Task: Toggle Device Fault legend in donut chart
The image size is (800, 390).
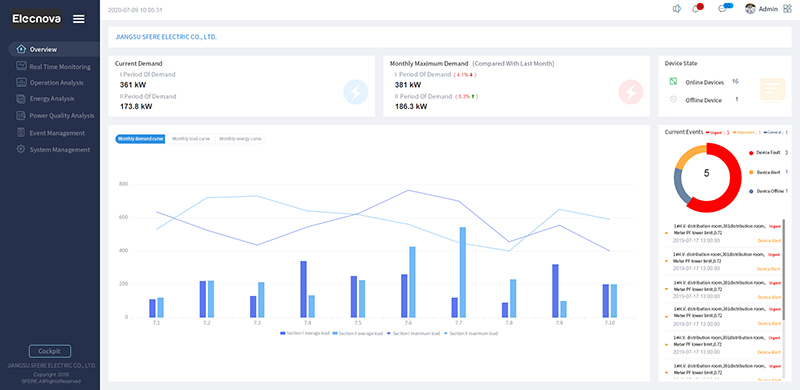Action: (768, 153)
